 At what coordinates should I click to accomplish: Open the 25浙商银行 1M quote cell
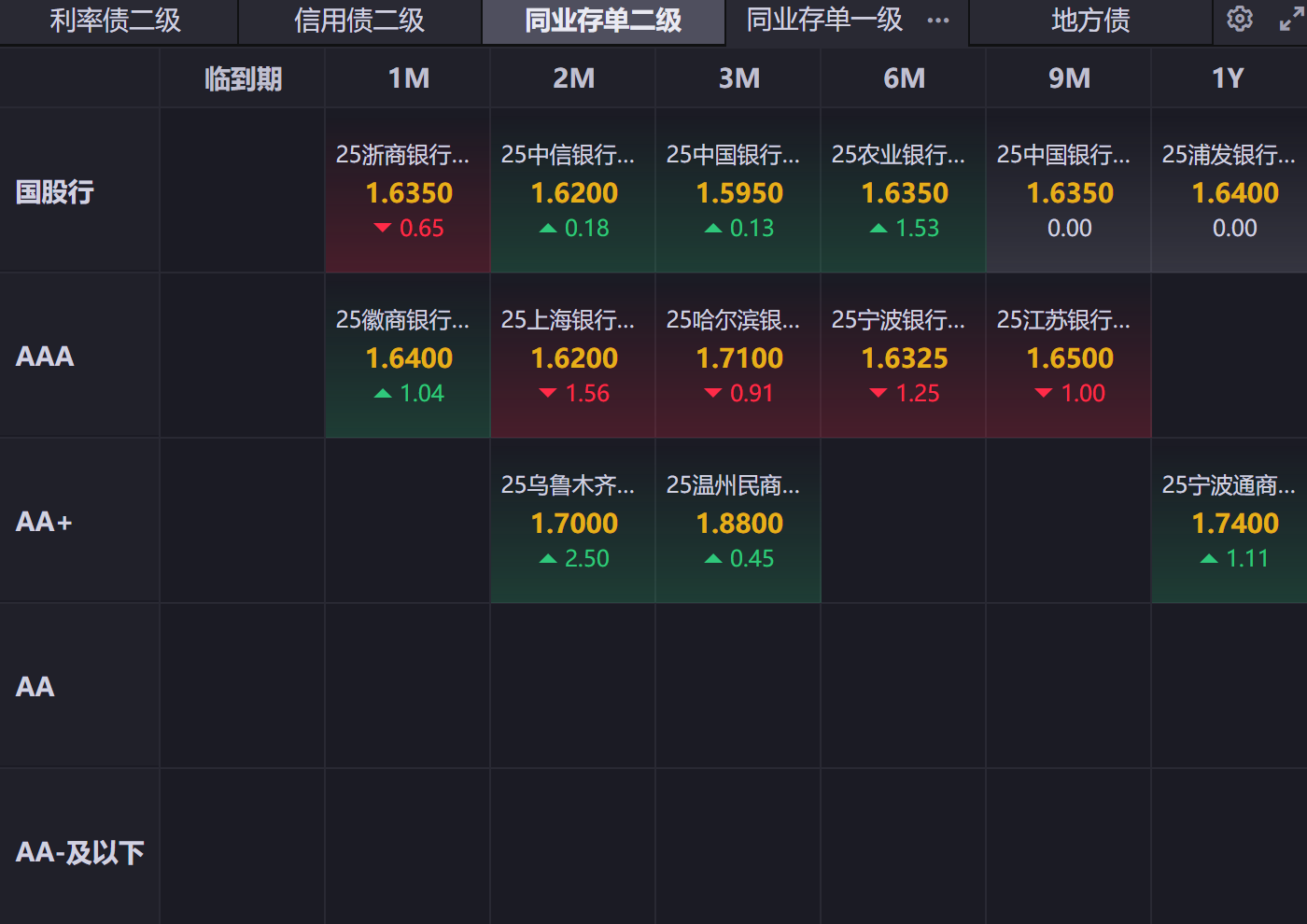click(408, 191)
